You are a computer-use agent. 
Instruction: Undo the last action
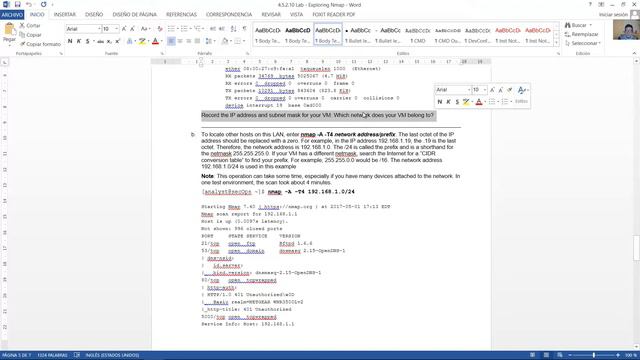29,4
